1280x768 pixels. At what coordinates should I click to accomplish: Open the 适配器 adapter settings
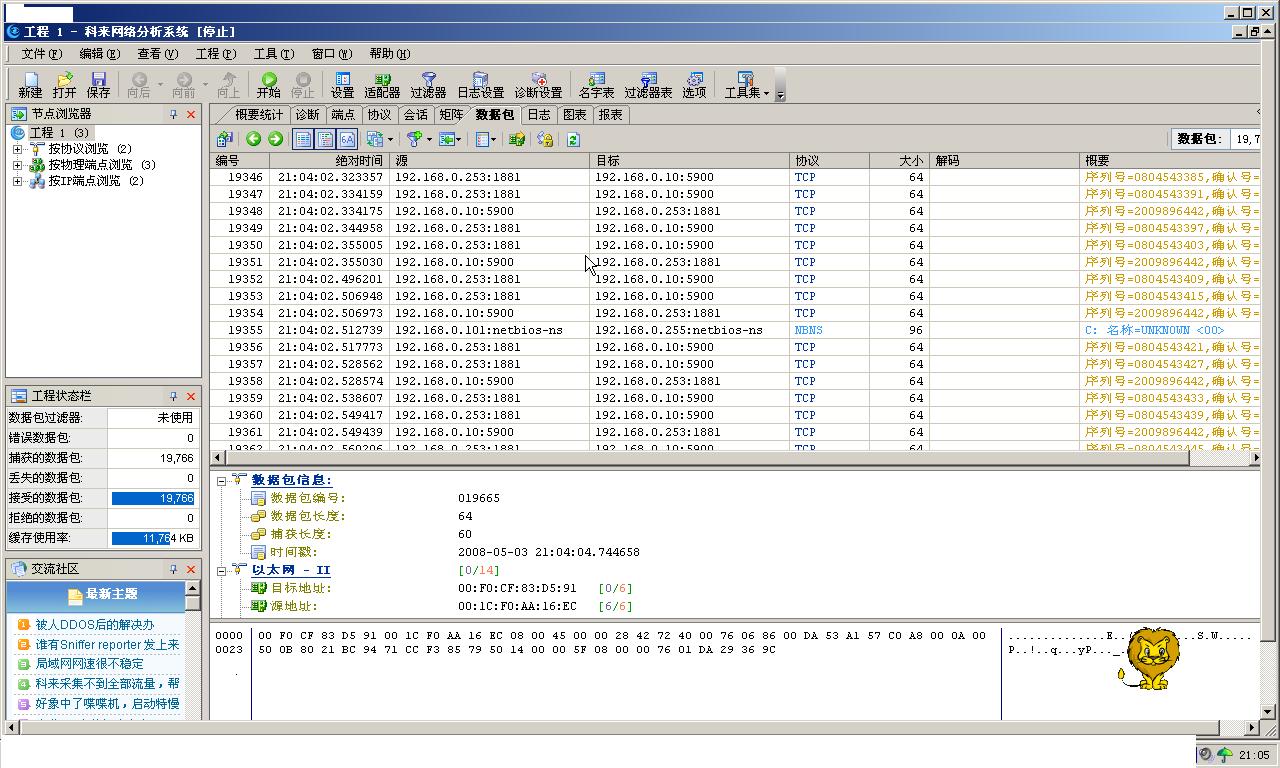382,84
